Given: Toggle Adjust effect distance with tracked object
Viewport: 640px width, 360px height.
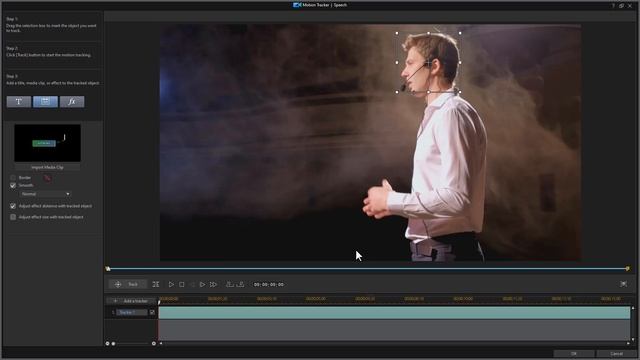Looking at the screenshot, I should tap(13, 206).
